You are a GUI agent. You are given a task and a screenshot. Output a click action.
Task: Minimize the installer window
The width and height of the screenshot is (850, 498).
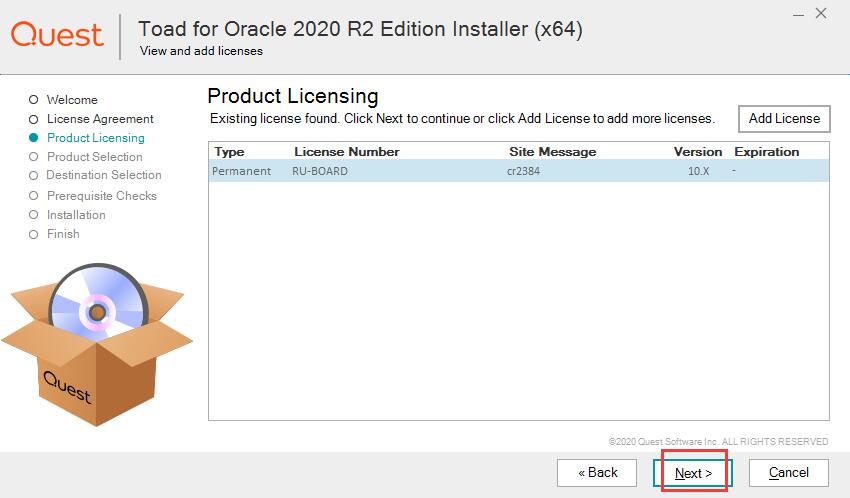pyautogui.click(x=798, y=13)
